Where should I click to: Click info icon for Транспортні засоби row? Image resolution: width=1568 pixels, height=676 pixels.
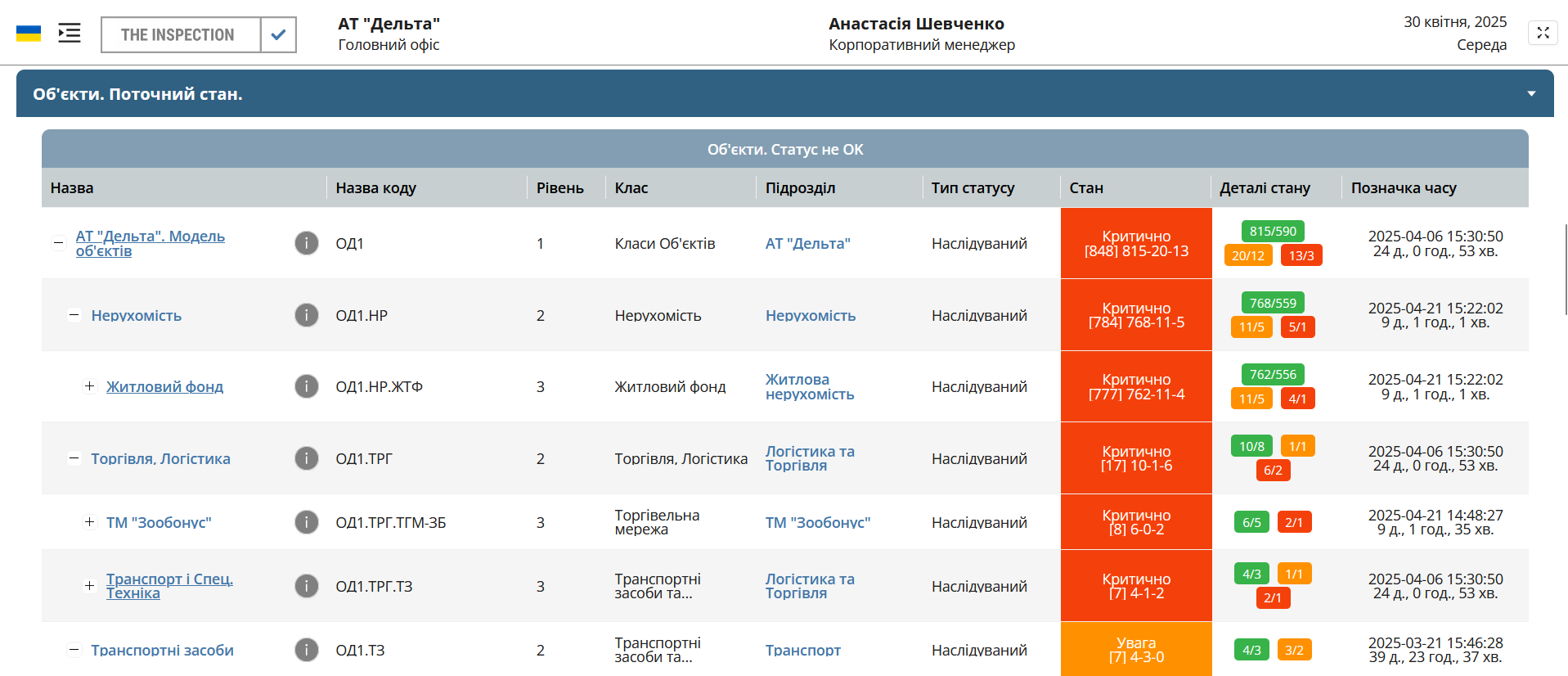pos(306,650)
